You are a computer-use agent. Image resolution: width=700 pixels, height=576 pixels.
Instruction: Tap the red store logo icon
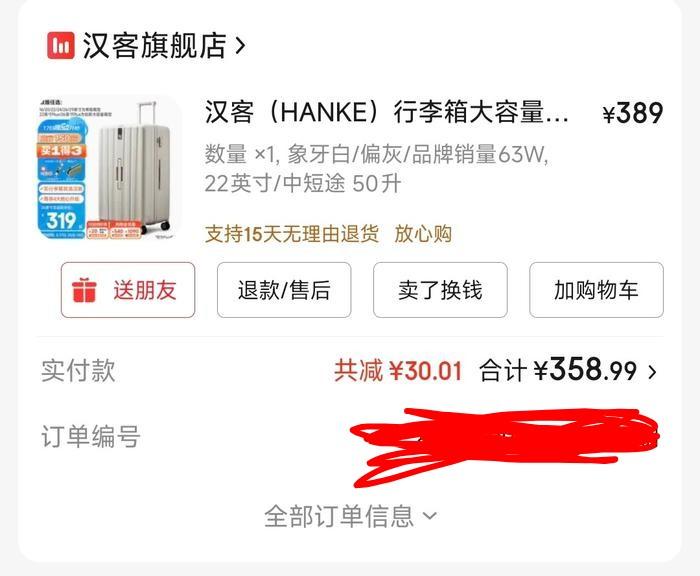point(60,45)
